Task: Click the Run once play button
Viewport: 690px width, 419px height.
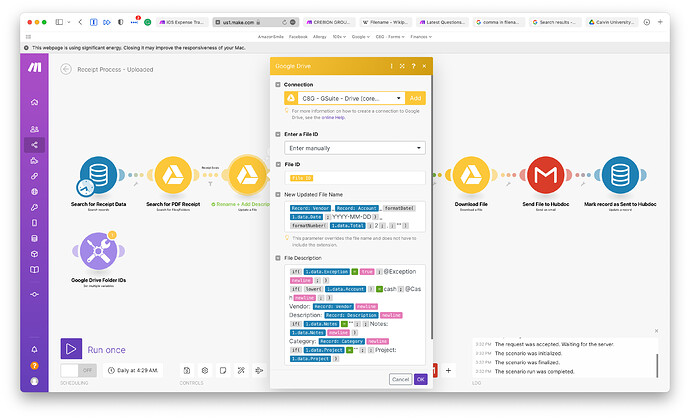Action: pyautogui.click(x=71, y=349)
